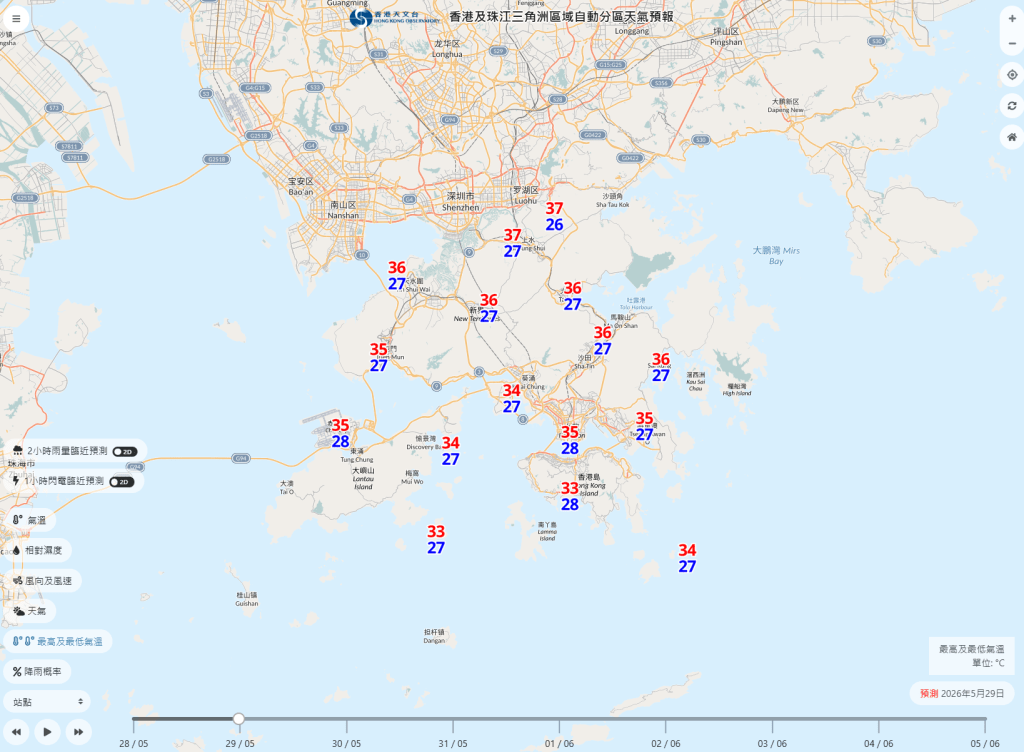The image size is (1024, 752).
Task: Jump to 31 / 05 on timeline
Action: (x=453, y=744)
